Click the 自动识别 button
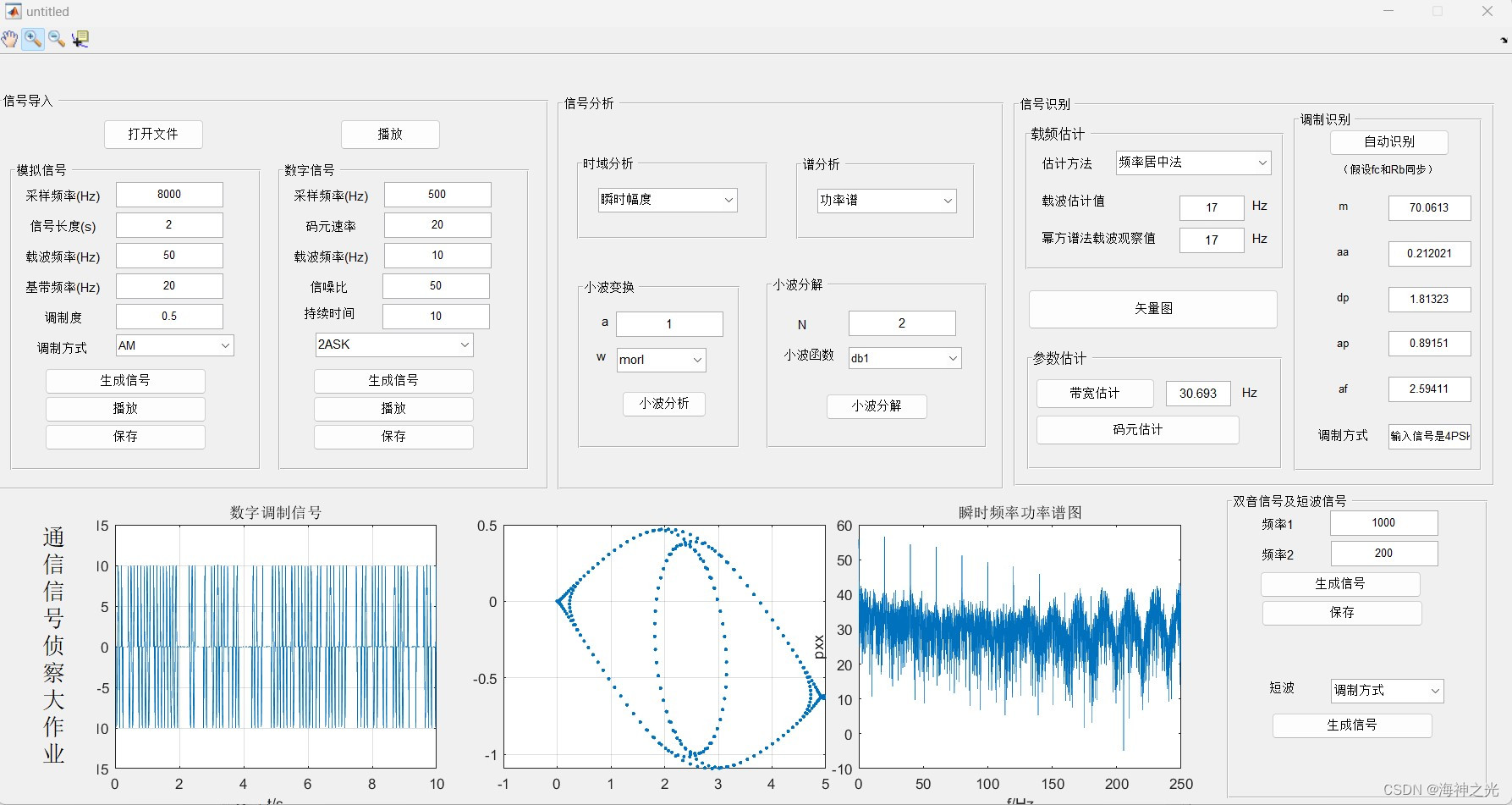This screenshot has width=1512, height=805. 1389,142
